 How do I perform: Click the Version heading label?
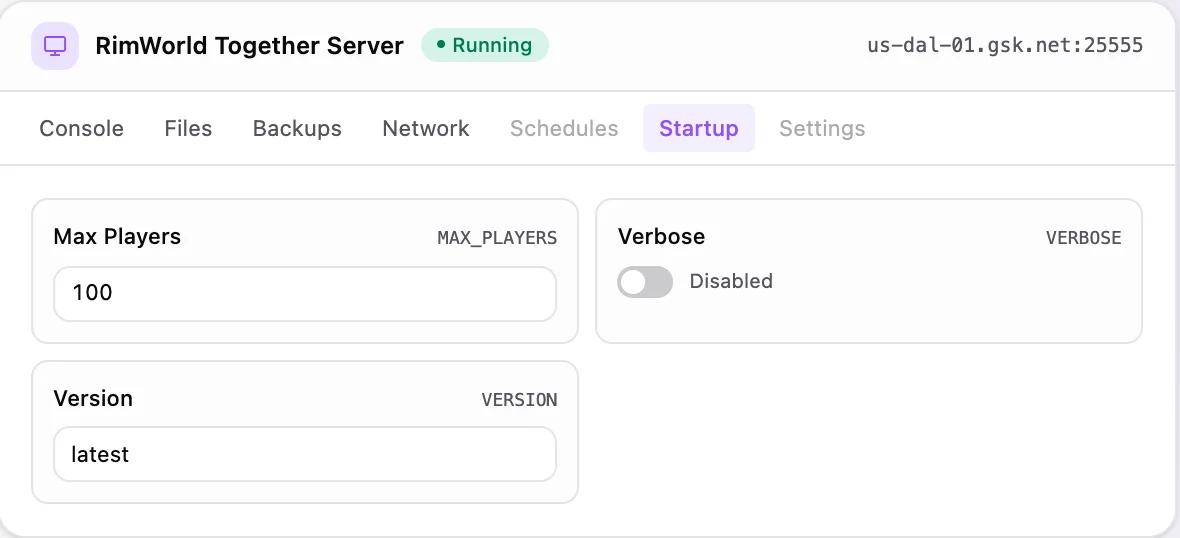pyautogui.click(x=93, y=398)
